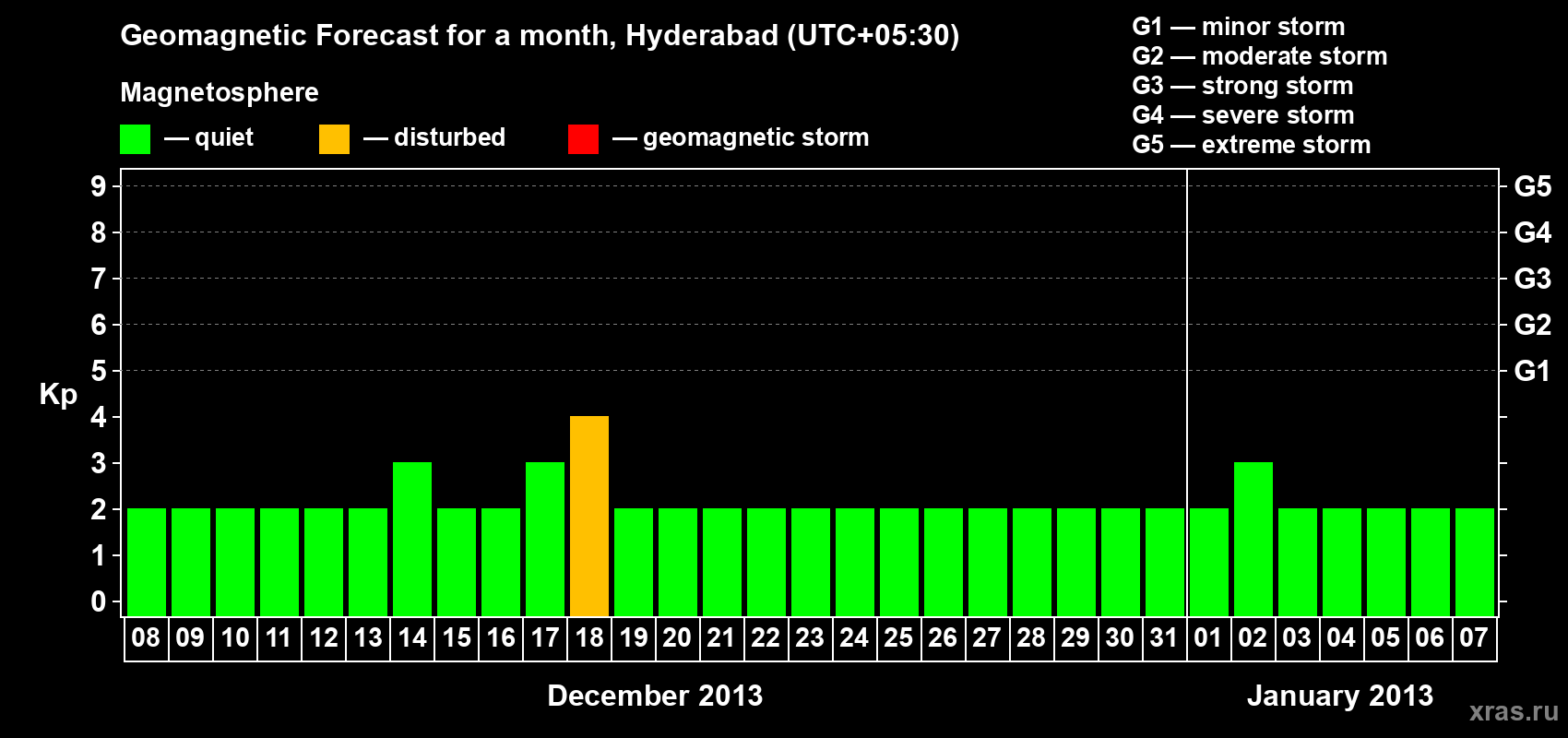This screenshot has height=738, width=1568.
Task: Select the green bar for January 02
Action: click(x=1253, y=540)
